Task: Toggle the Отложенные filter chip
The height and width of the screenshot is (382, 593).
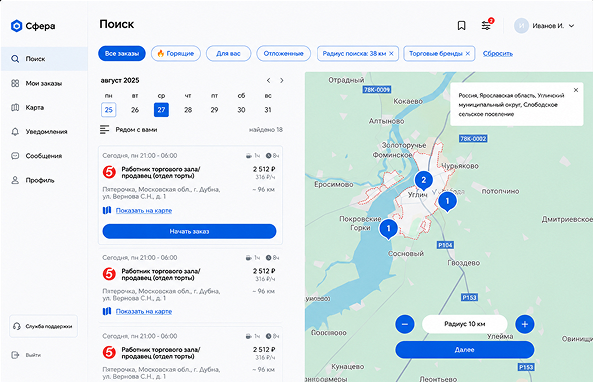Action: tap(284, 53)
